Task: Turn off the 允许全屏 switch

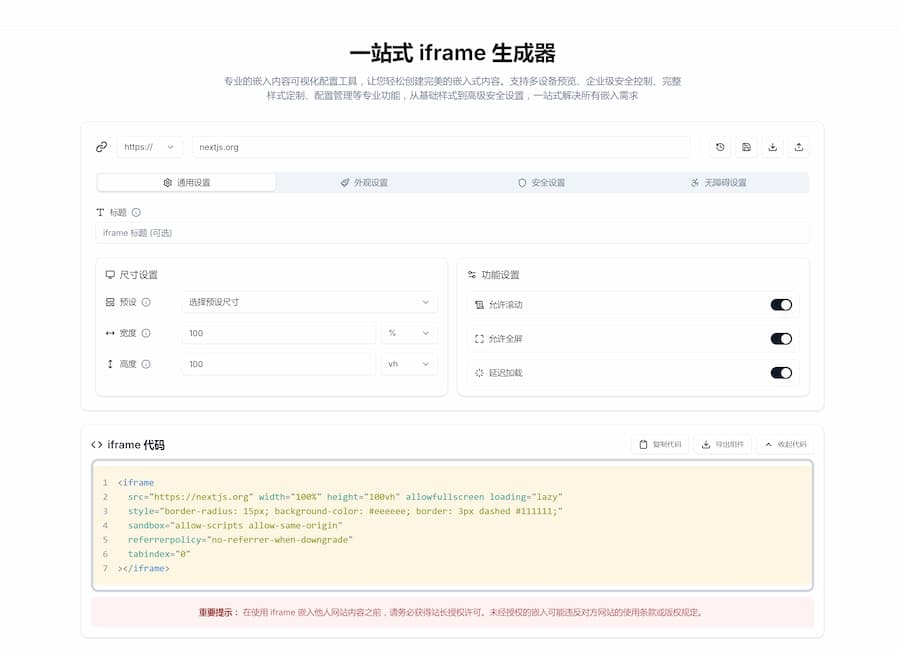Action: [781, 338]
